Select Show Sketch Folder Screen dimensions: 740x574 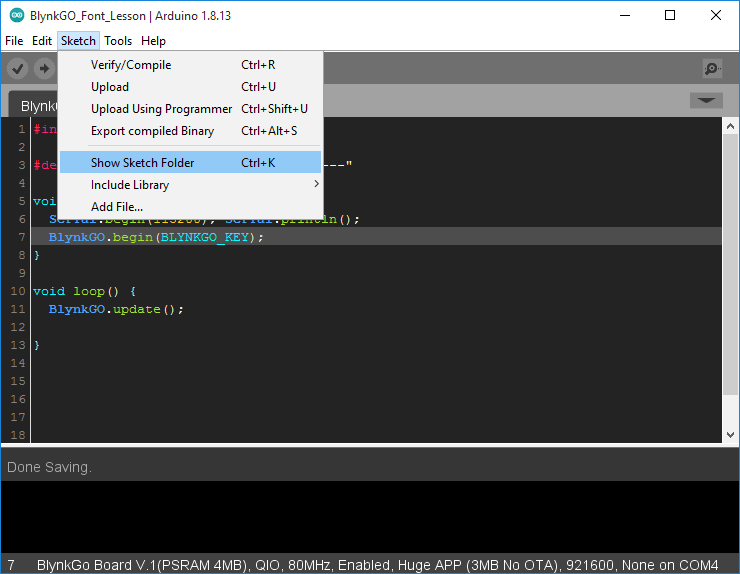(190, 162)
